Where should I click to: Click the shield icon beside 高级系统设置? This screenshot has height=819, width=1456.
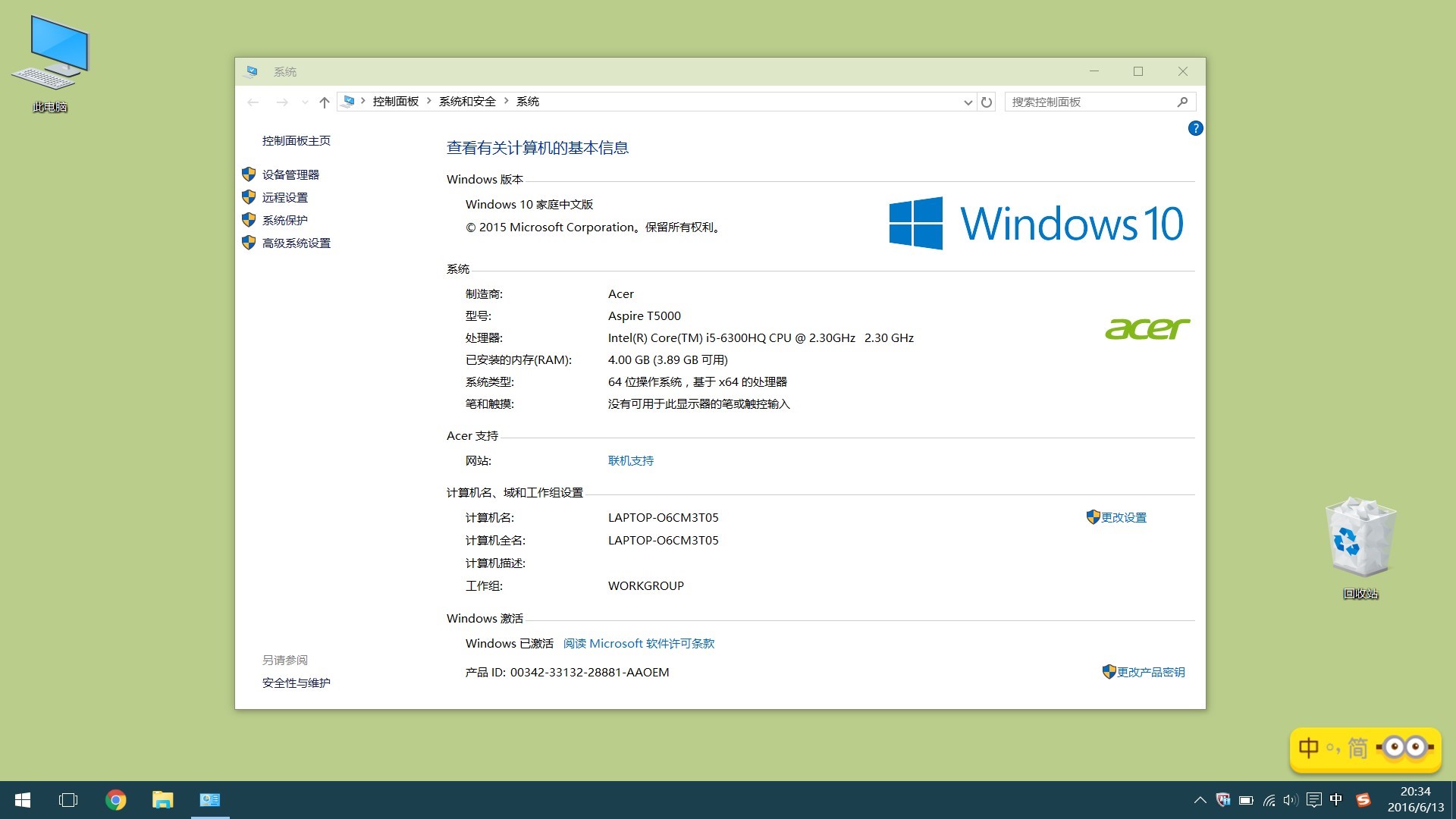[x=249, y=243]
